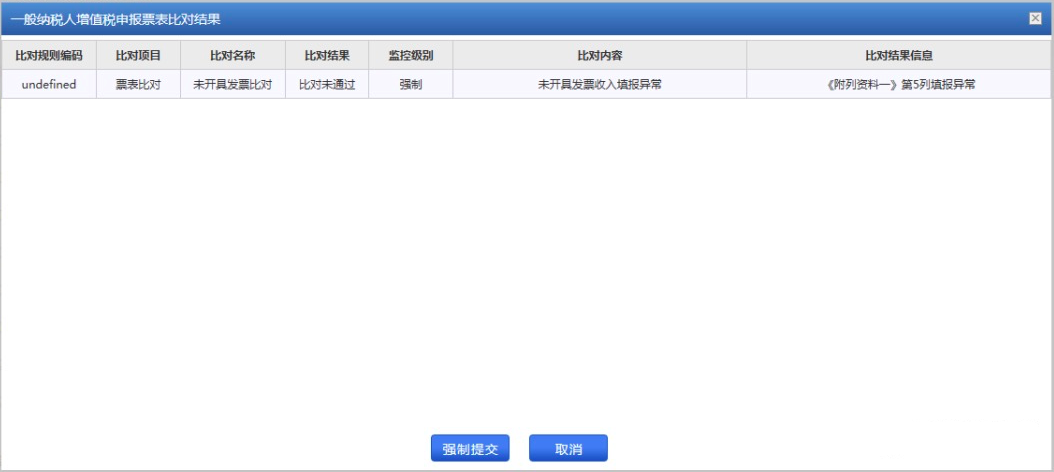The width and height of the screenshot is (1054, 472).
Task: Click the 票表比对 cell
Action: (138, 85)
